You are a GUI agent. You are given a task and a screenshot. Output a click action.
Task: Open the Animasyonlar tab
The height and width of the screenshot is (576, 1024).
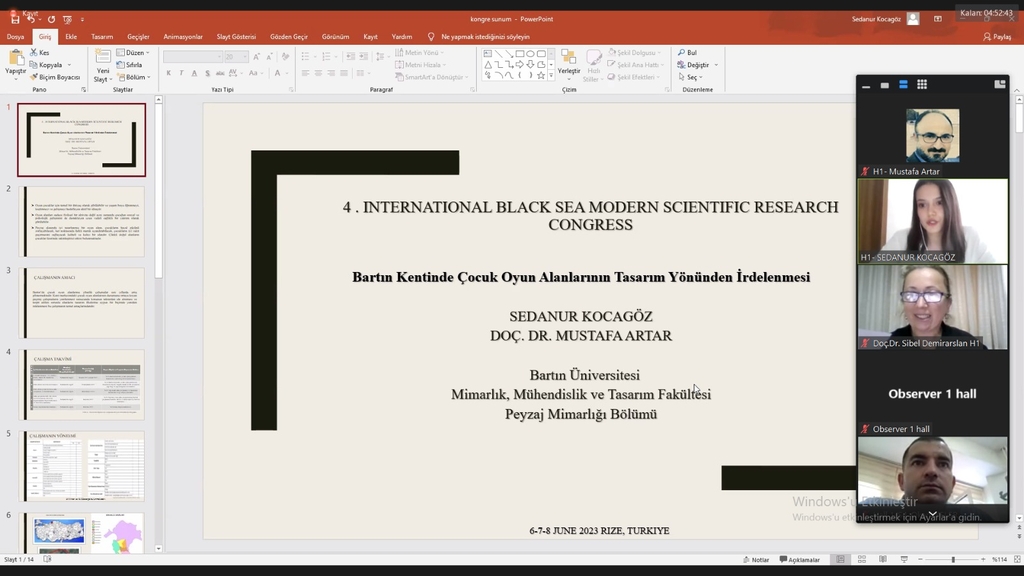[x=183, y=37]
